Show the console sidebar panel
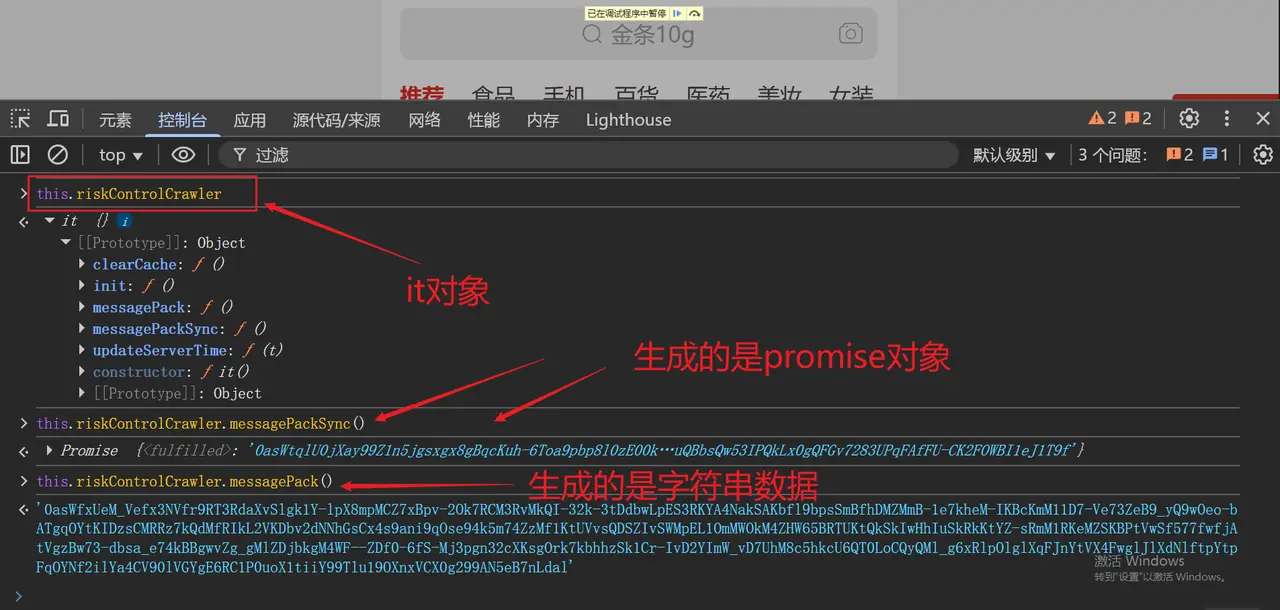 [x=20, y=154]
